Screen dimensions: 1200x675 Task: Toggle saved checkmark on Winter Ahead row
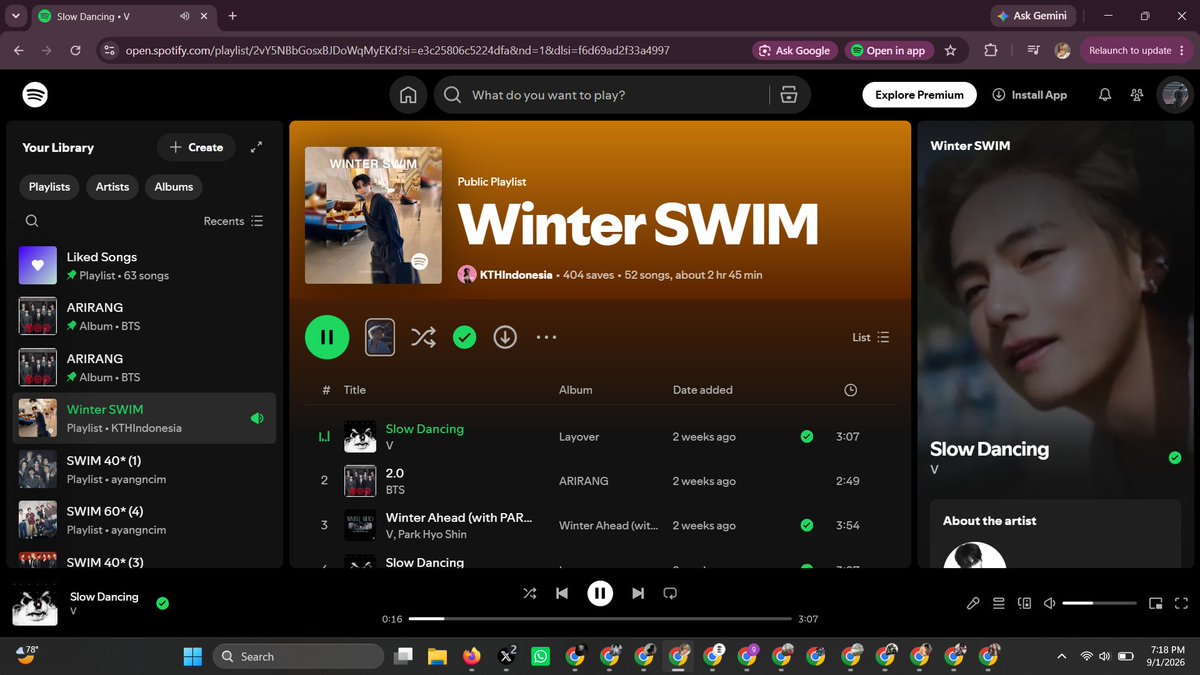807,525
